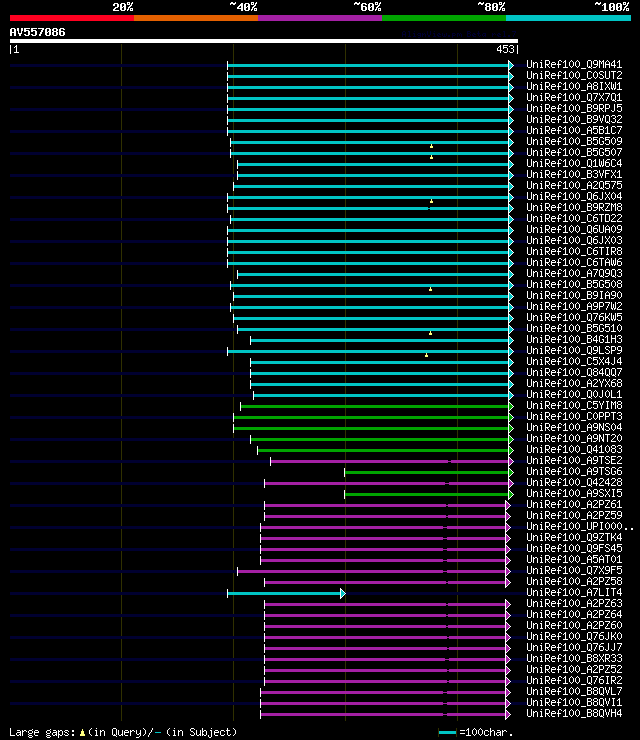Click the white query sequence ruler bar

264,41
